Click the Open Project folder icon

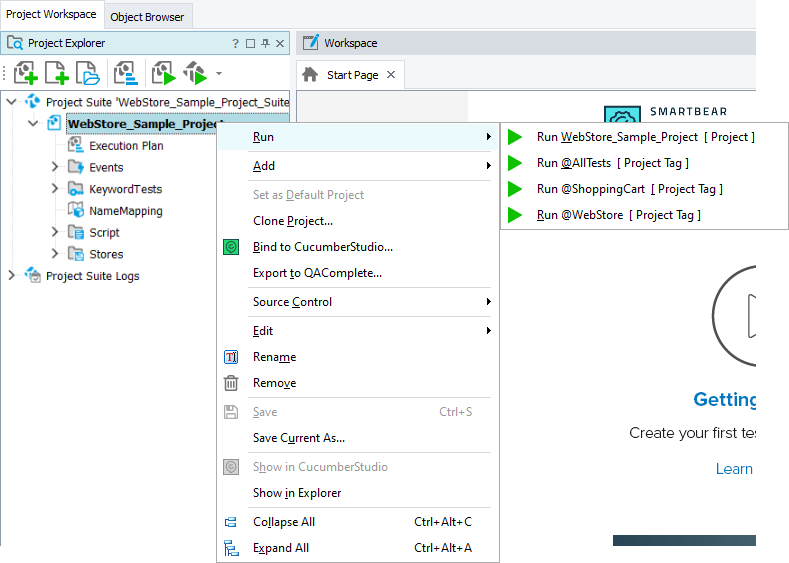(x=88, y=73)
